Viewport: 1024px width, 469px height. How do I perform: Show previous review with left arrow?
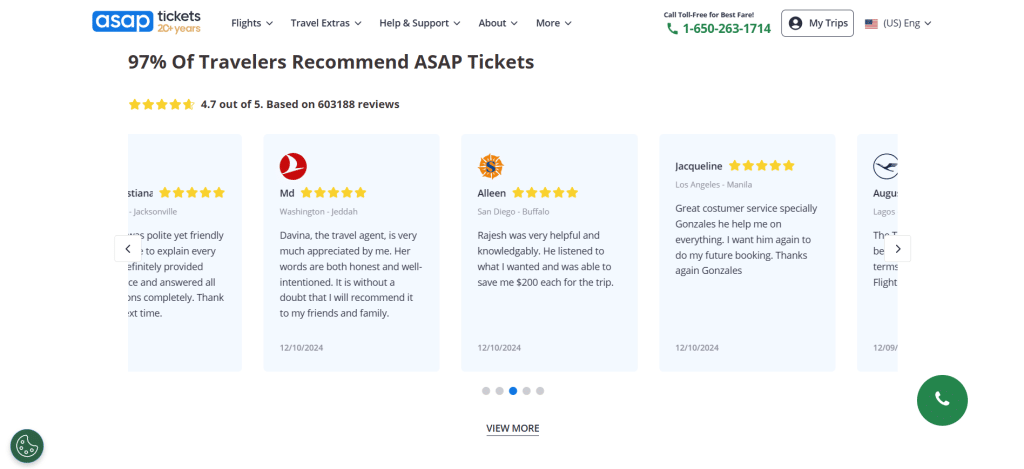click(x=127, y=249)
